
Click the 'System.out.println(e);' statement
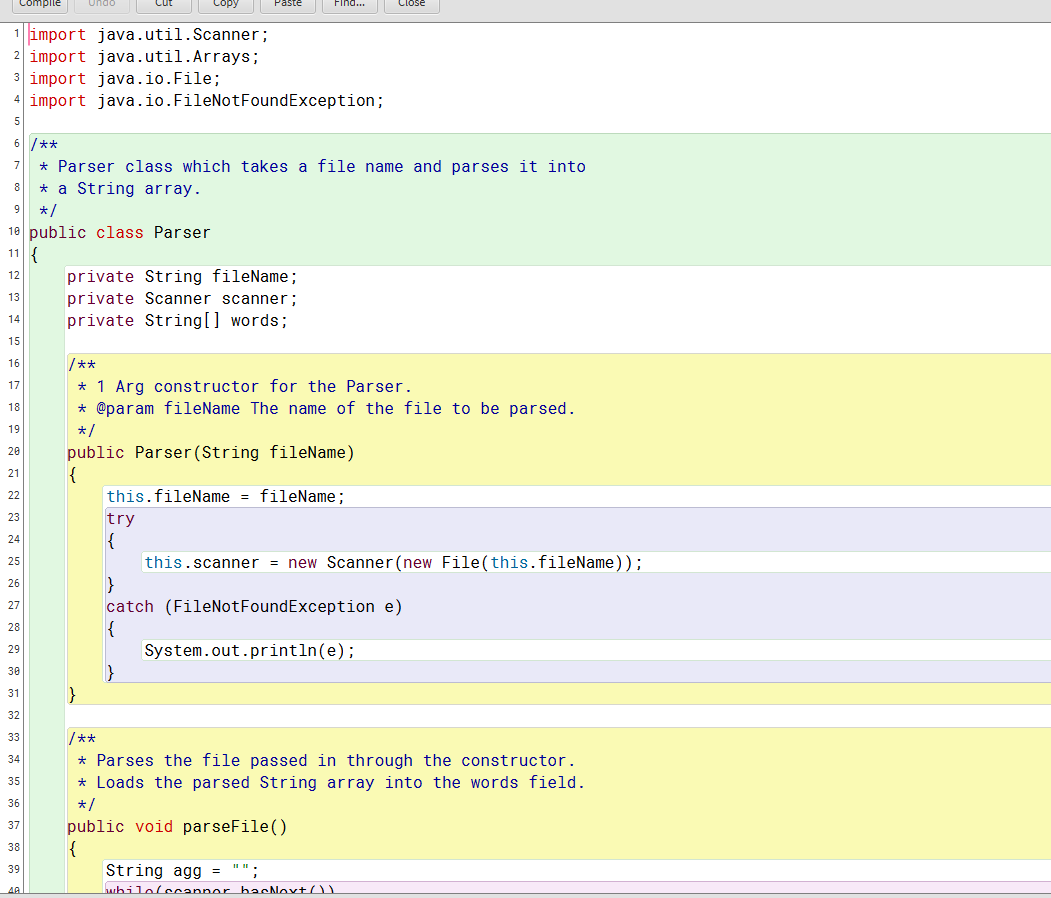point(249,651)
